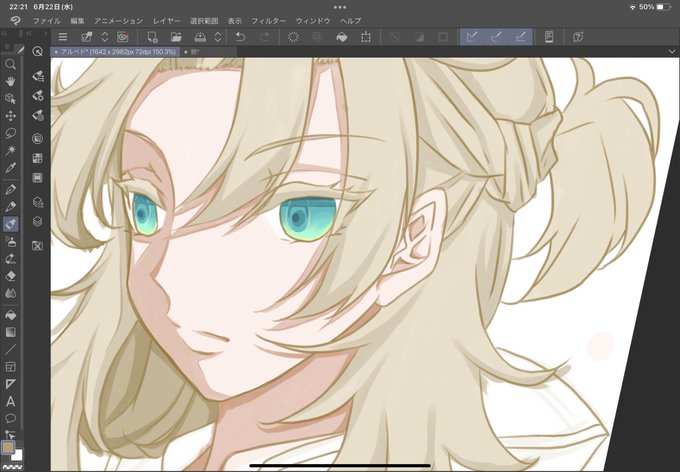The height and width of the screenshot is (472, 680).
Task: Switch to the アルベド canvas tab
Action: (115, 52)
